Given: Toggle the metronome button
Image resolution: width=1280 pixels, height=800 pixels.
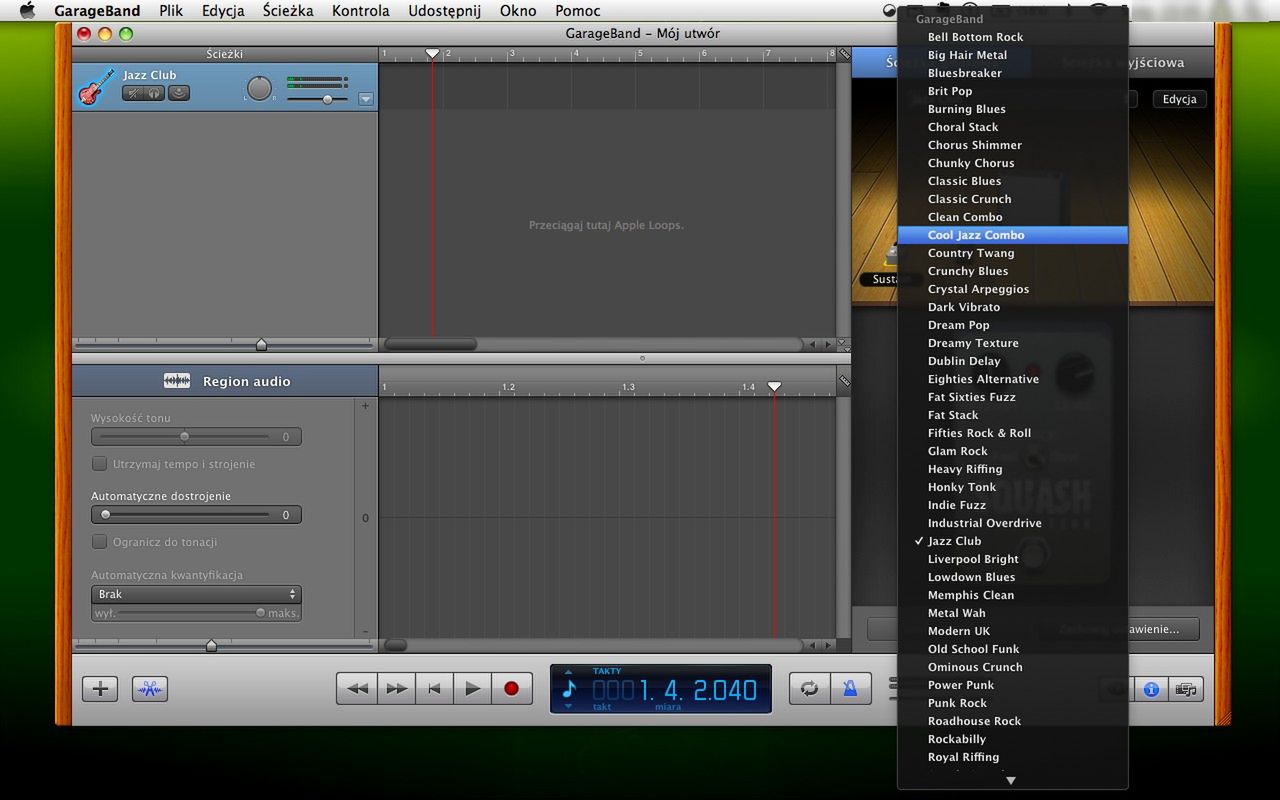Looking at the screenshot, I should (850, 688).
